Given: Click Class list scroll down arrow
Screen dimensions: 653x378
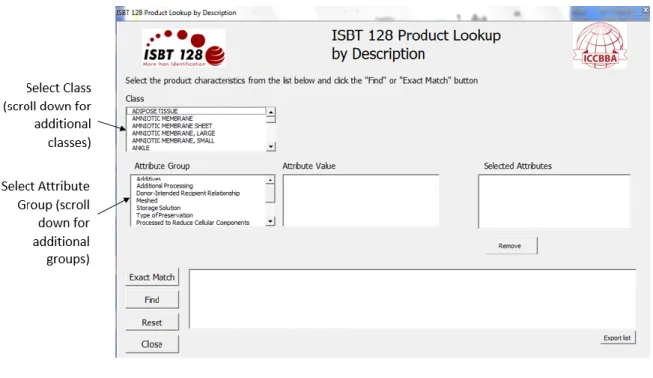Looking at the screenshot, I should (x=271, y=147).
